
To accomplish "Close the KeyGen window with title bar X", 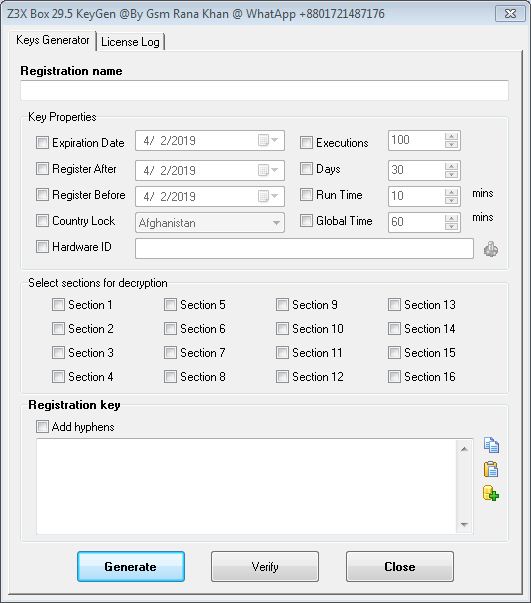I will (510, 13).
